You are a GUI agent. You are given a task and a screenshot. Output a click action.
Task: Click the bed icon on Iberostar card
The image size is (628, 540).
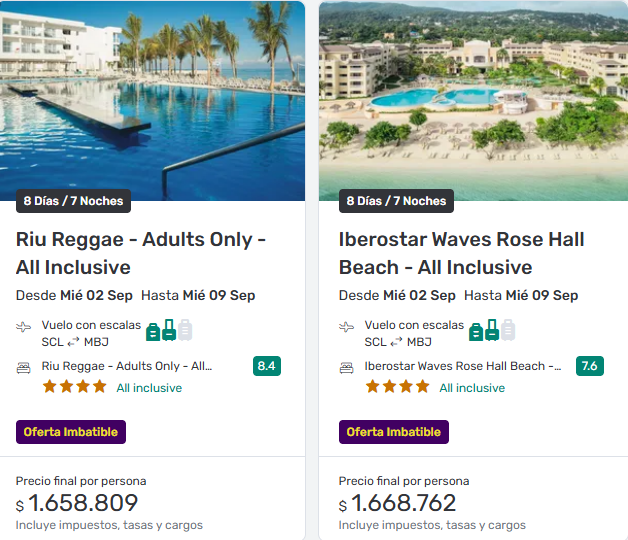[347, 367]
